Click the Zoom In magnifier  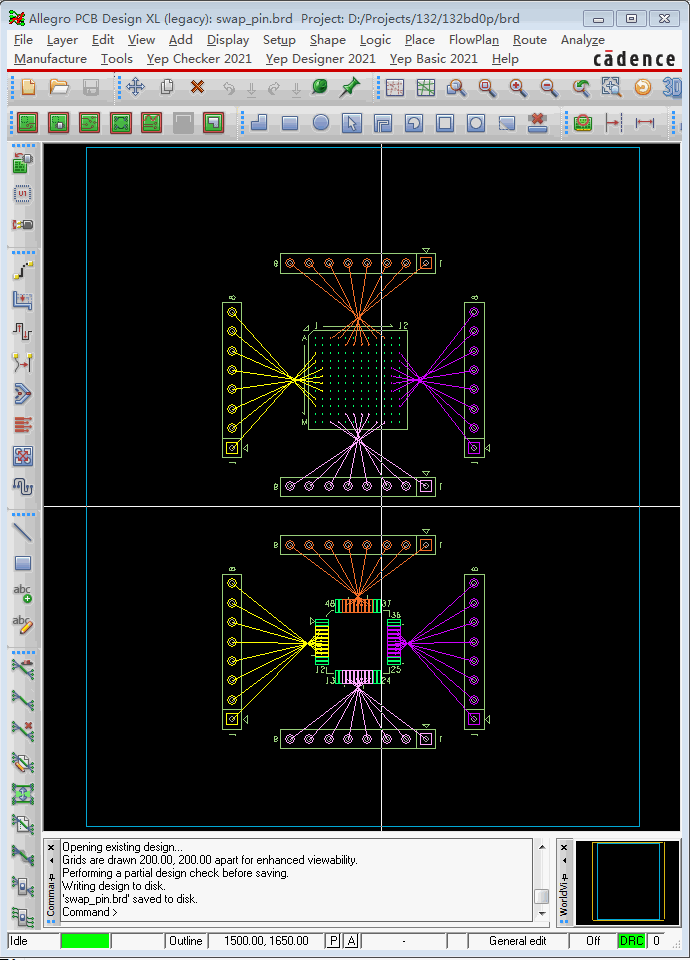[x=518, y=88]
